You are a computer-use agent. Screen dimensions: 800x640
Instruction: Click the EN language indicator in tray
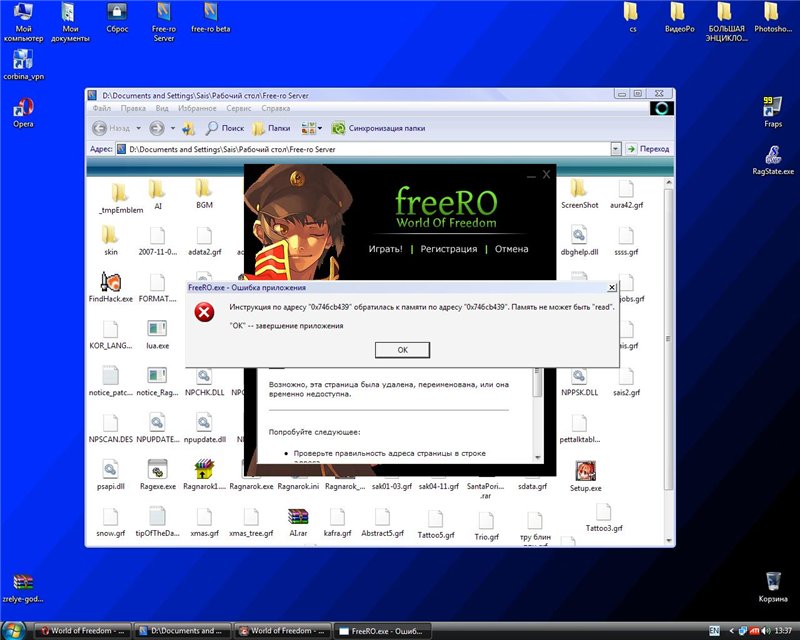(714, 631)
